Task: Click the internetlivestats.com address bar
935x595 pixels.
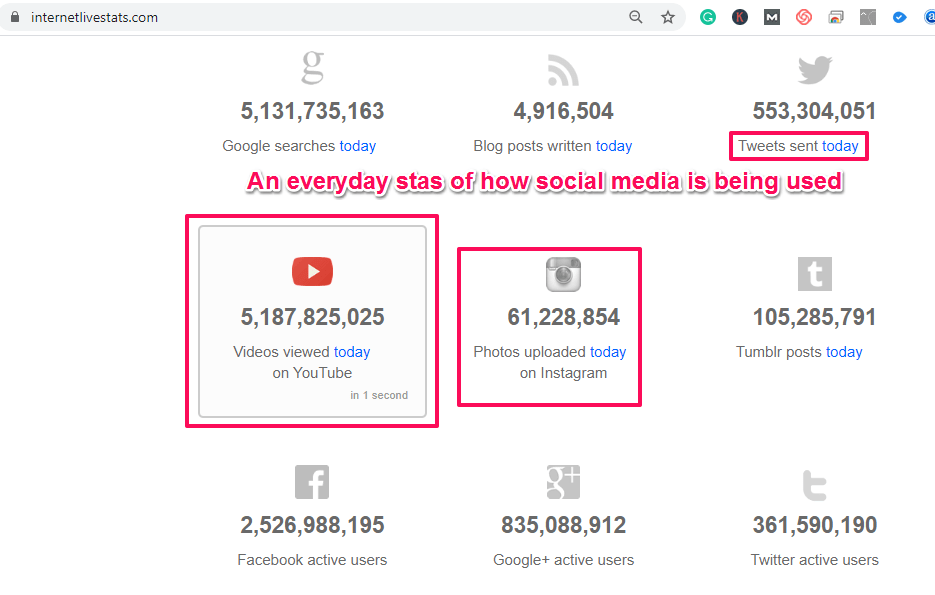Action: (300, 17)
